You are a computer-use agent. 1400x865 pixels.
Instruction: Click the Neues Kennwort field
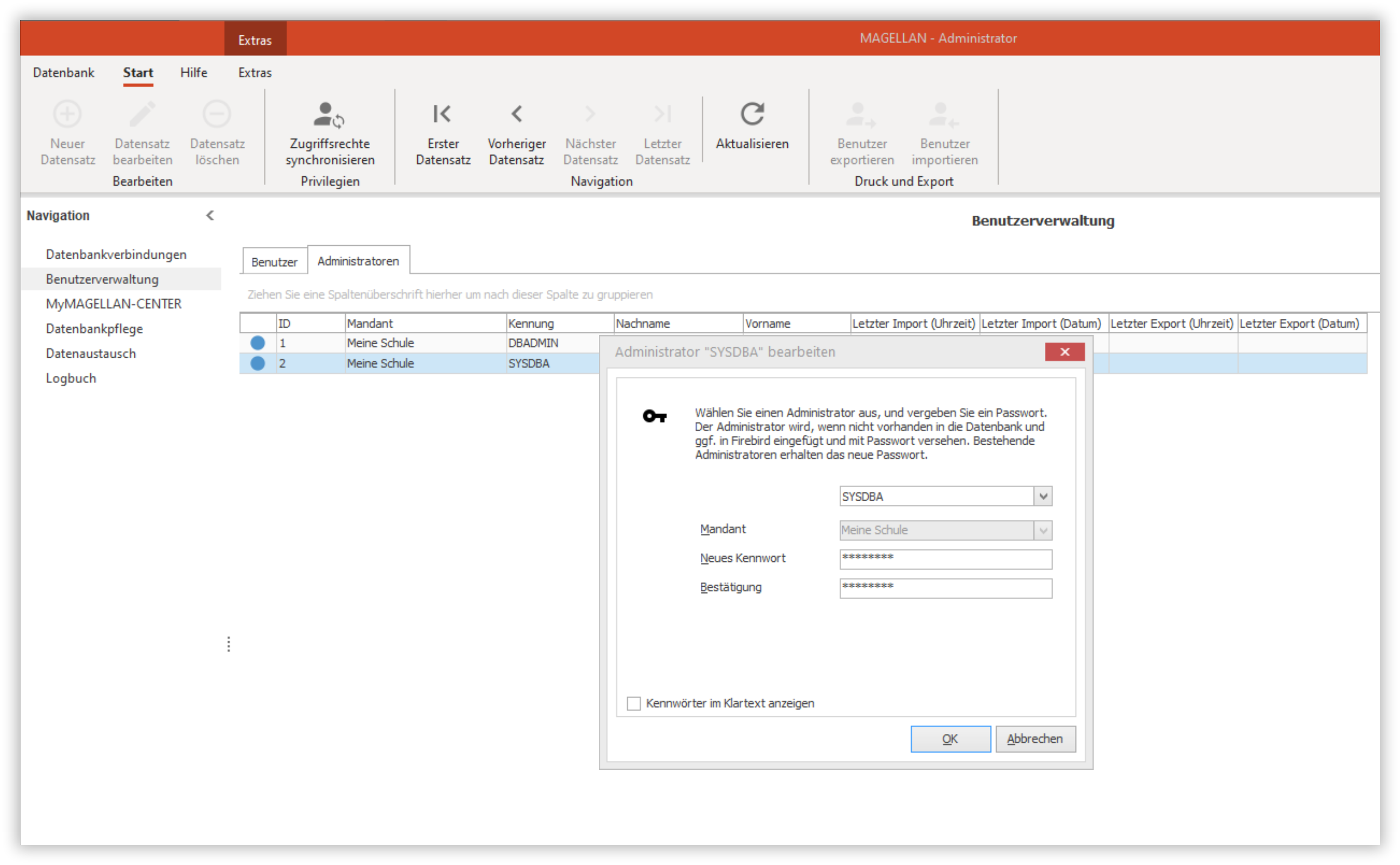[945, 559]
